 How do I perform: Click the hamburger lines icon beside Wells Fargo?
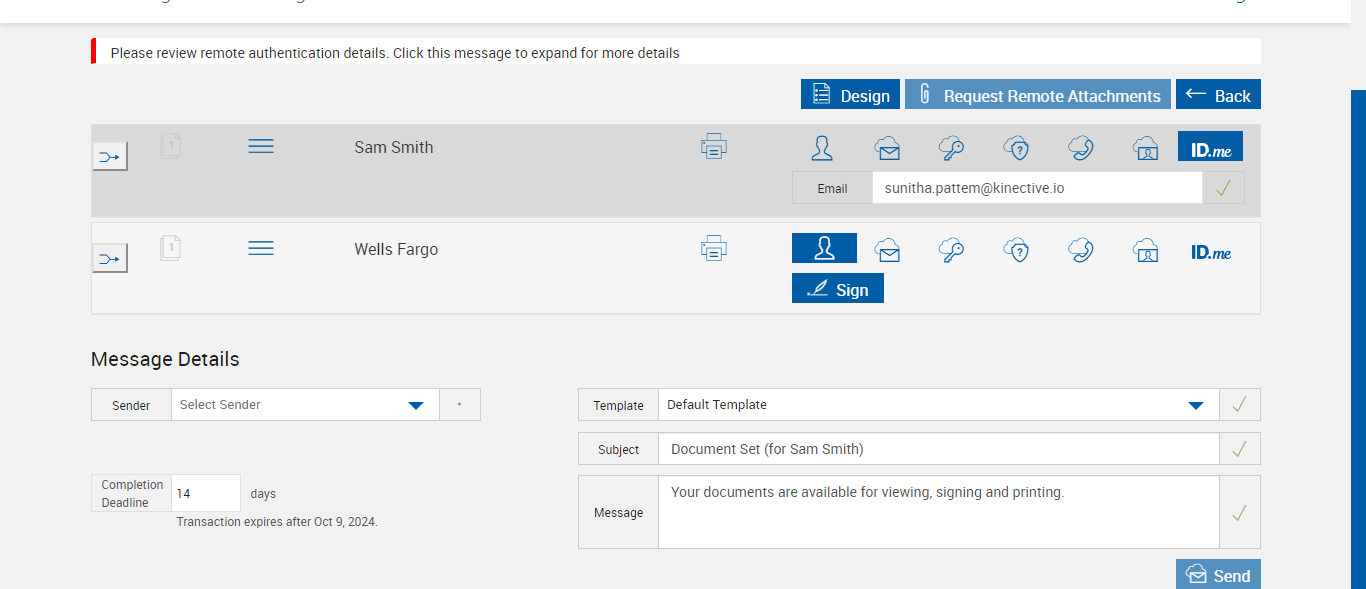[x=261, y=248]
